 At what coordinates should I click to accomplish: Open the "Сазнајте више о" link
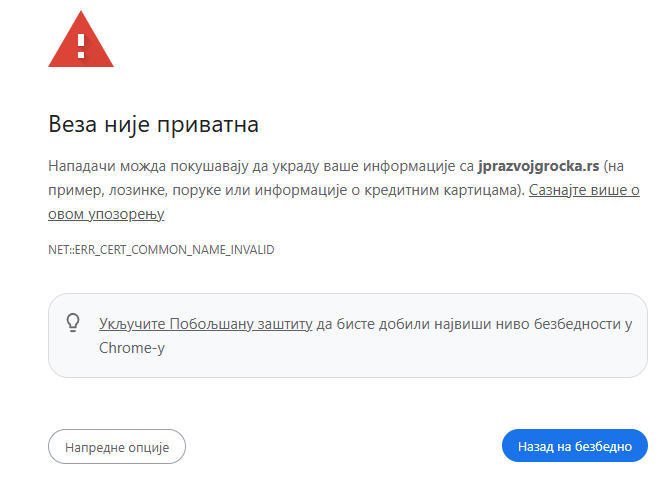coord(584,189)
